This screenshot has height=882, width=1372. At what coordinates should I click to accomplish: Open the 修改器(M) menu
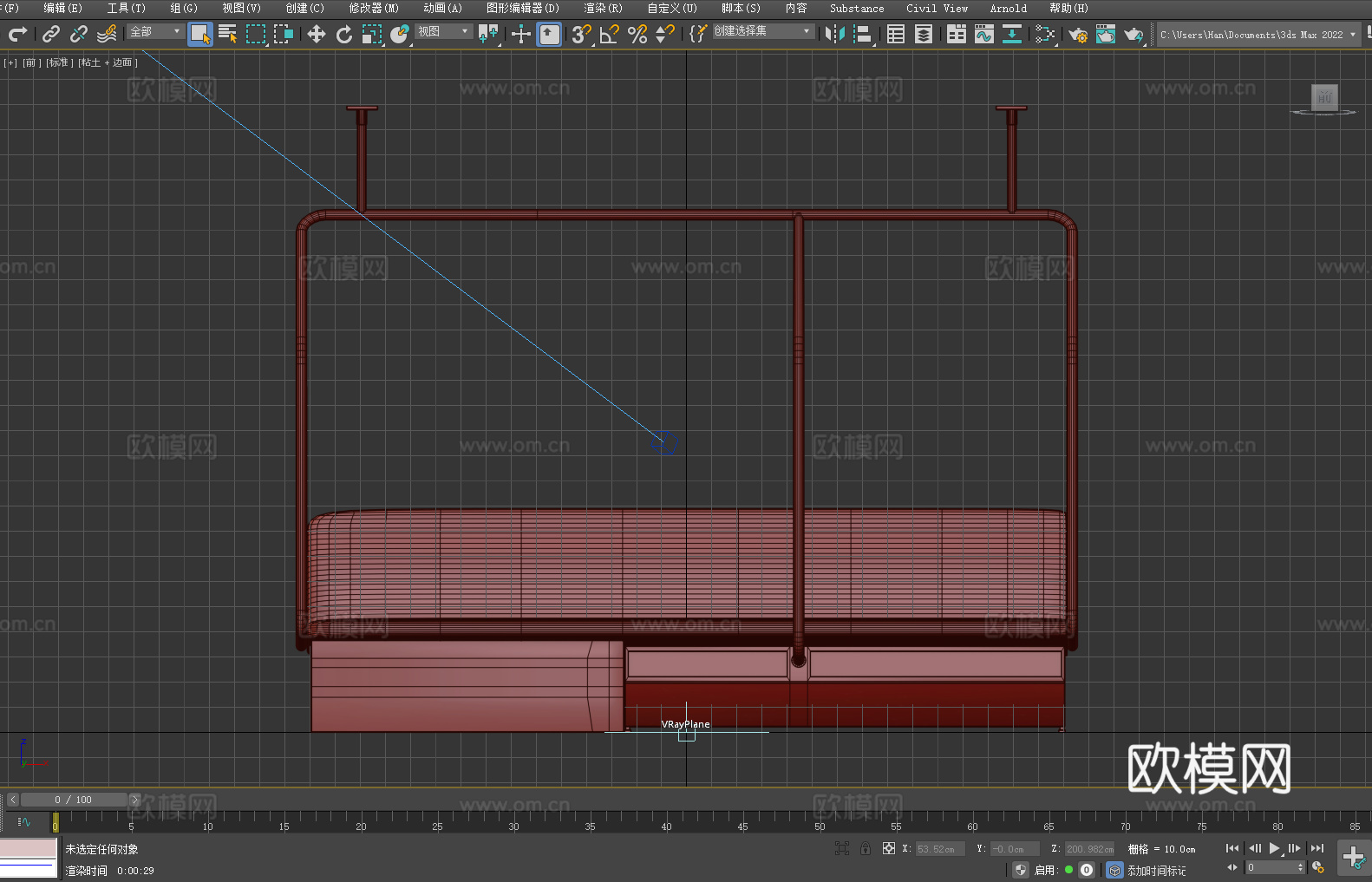(x=374, y=8)
